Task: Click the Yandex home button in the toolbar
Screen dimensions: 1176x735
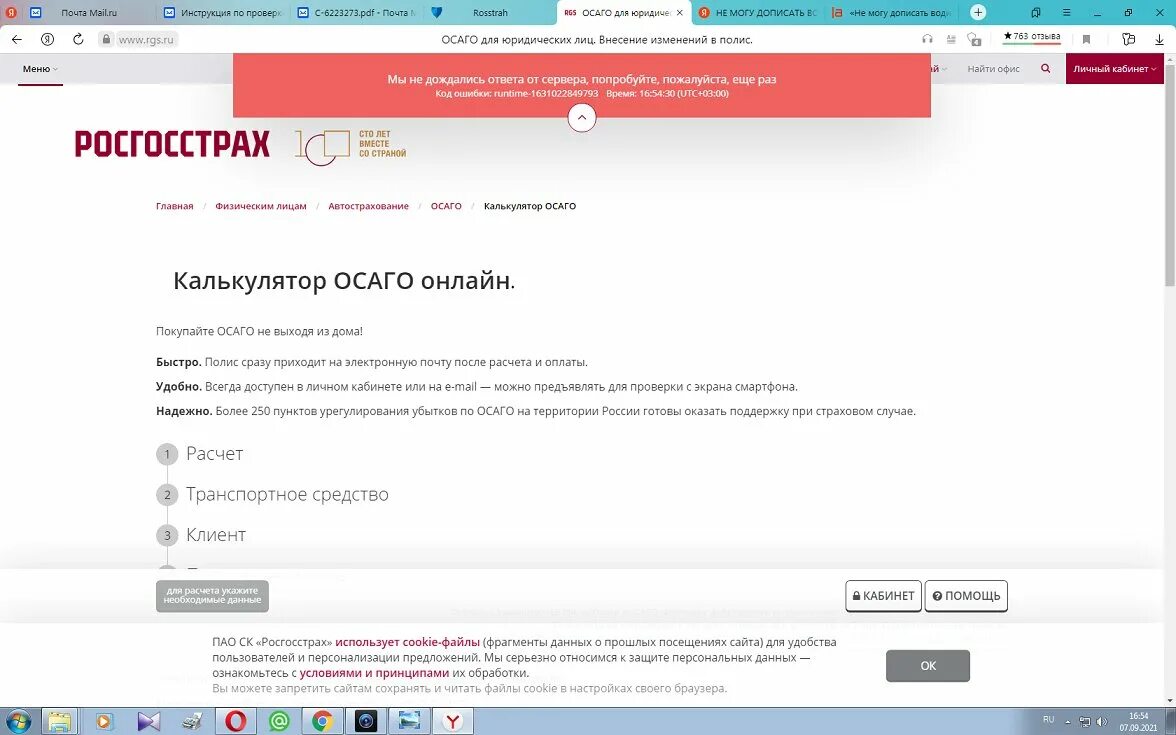Action: (x=47, y=40)
